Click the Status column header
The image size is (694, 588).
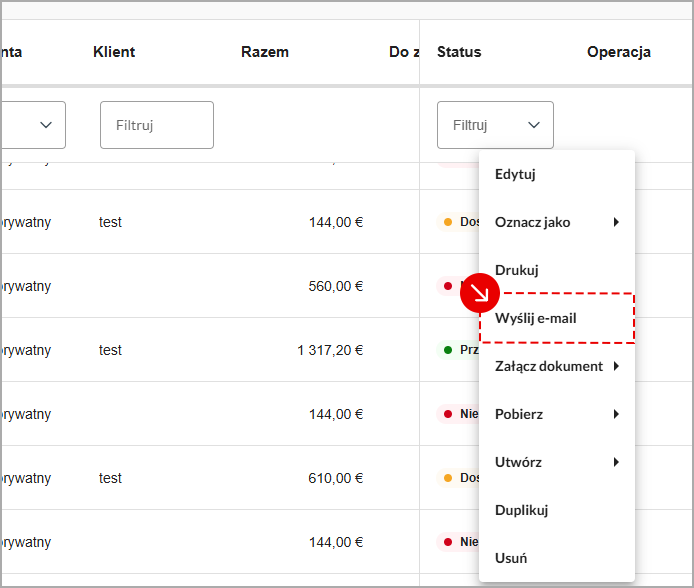459,52
